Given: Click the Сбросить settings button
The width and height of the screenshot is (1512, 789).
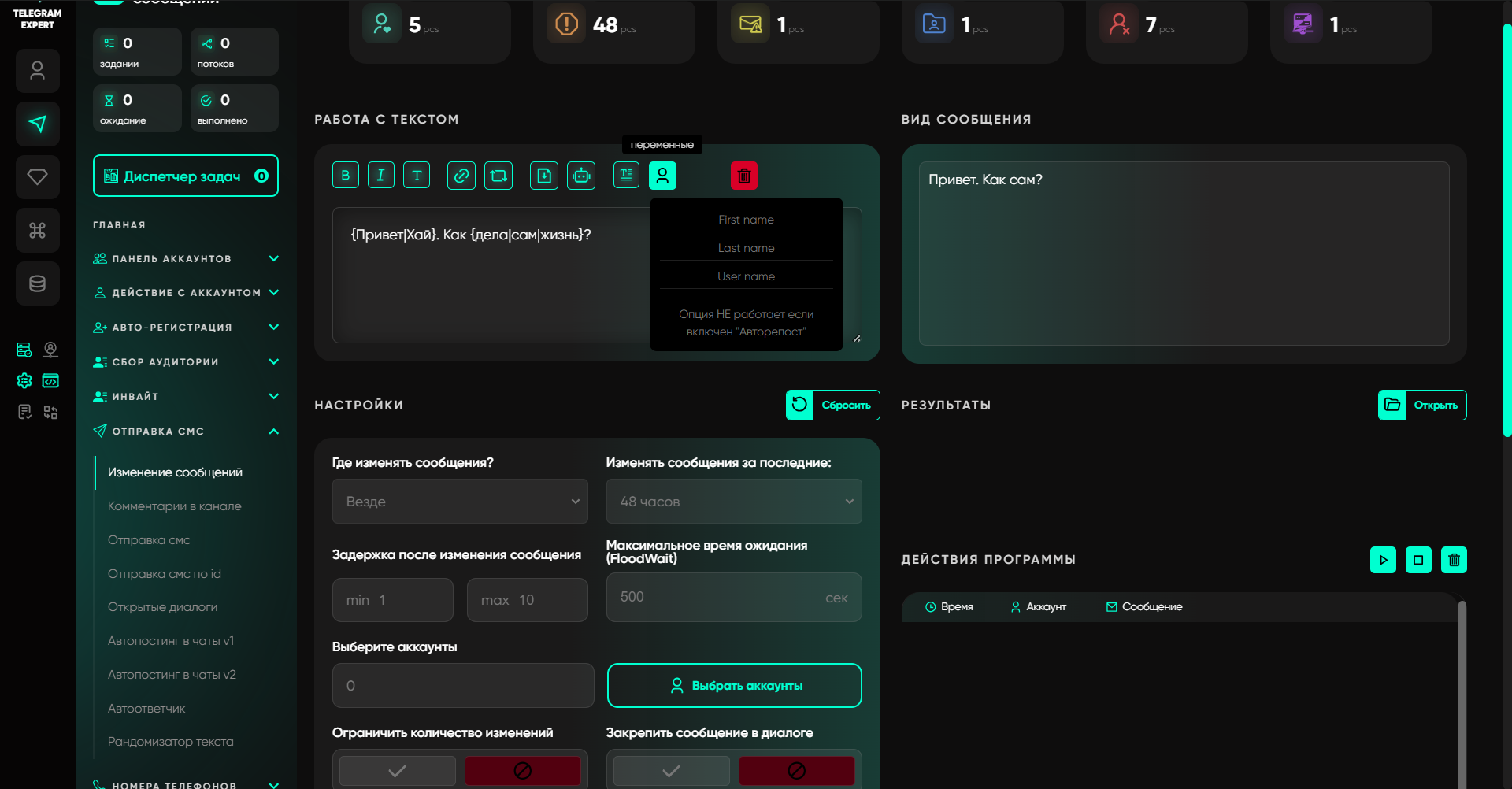Looking at the screenshot, I should pos(832,405).
